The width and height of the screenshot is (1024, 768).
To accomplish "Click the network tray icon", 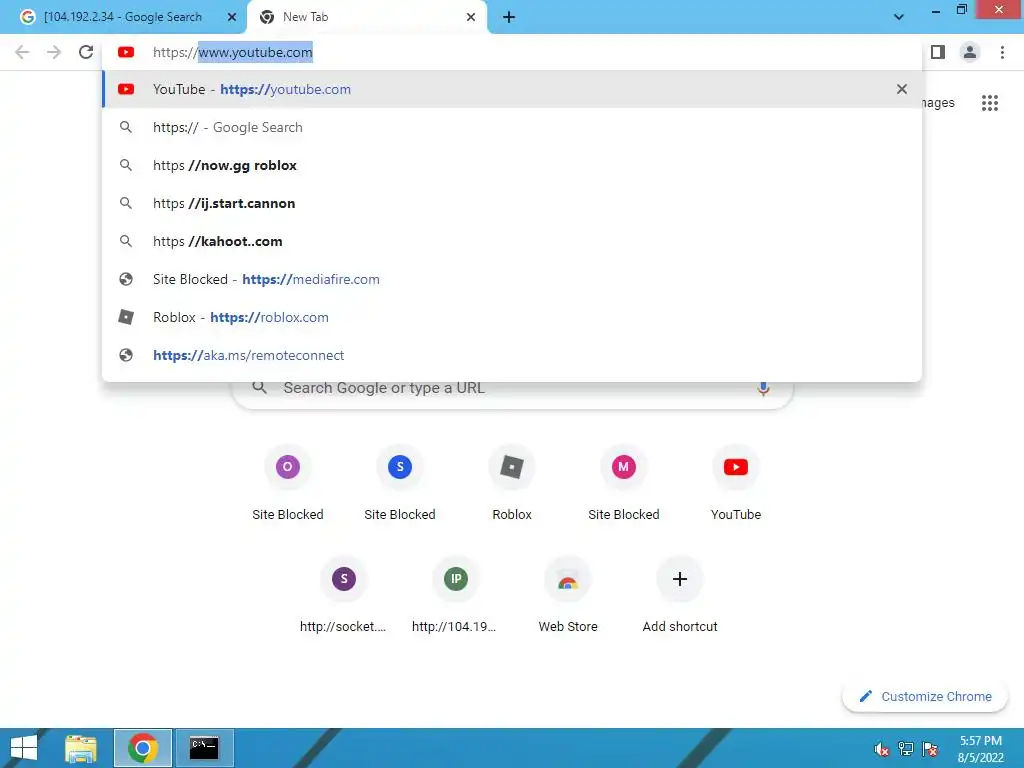I will pos(906,749).
